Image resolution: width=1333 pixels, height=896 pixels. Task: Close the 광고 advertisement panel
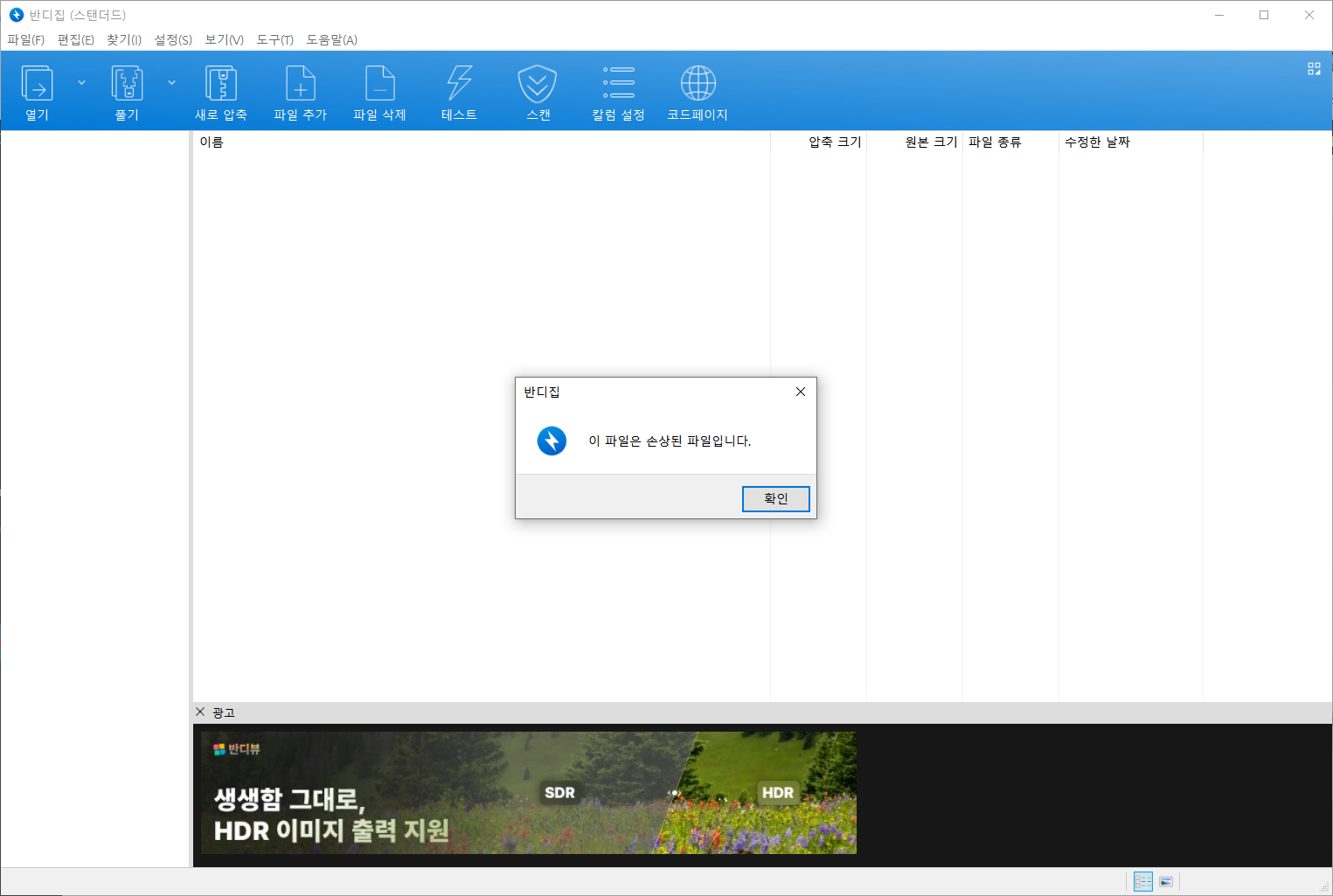click(200, 712)
